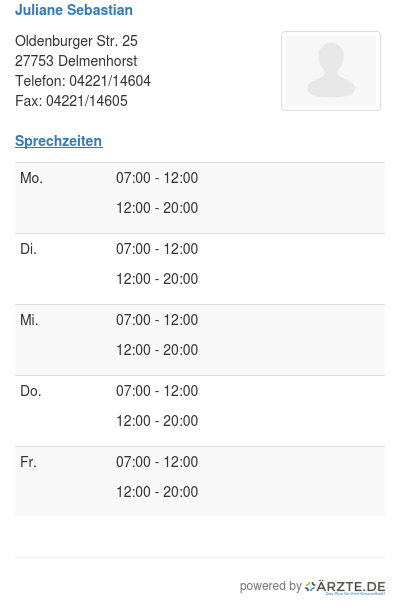Click the ÄRZTE.DE logo
Screen dimensions: 400x607
345,587
